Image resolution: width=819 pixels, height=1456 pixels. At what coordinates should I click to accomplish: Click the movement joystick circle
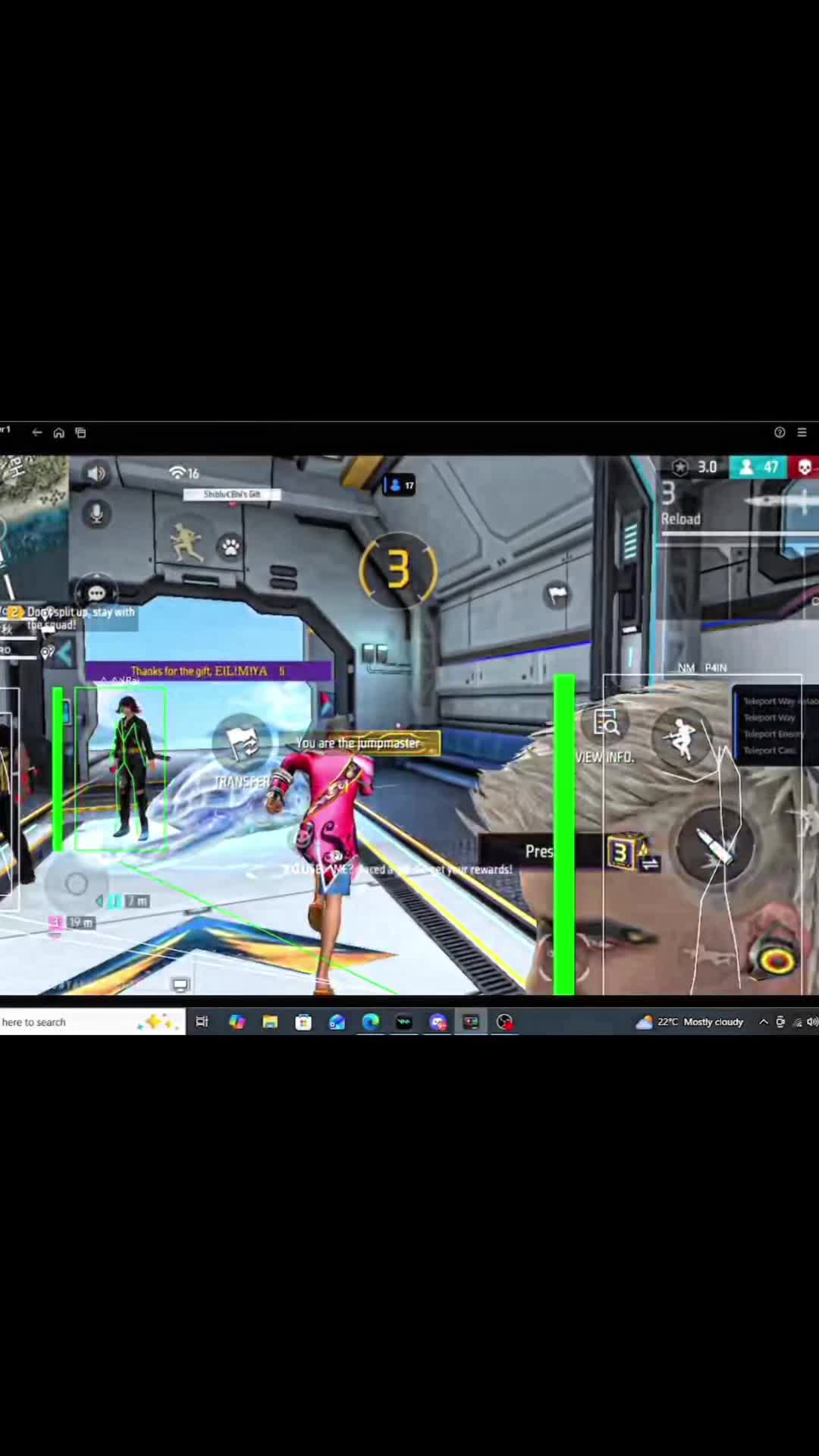tap(76, 884)
